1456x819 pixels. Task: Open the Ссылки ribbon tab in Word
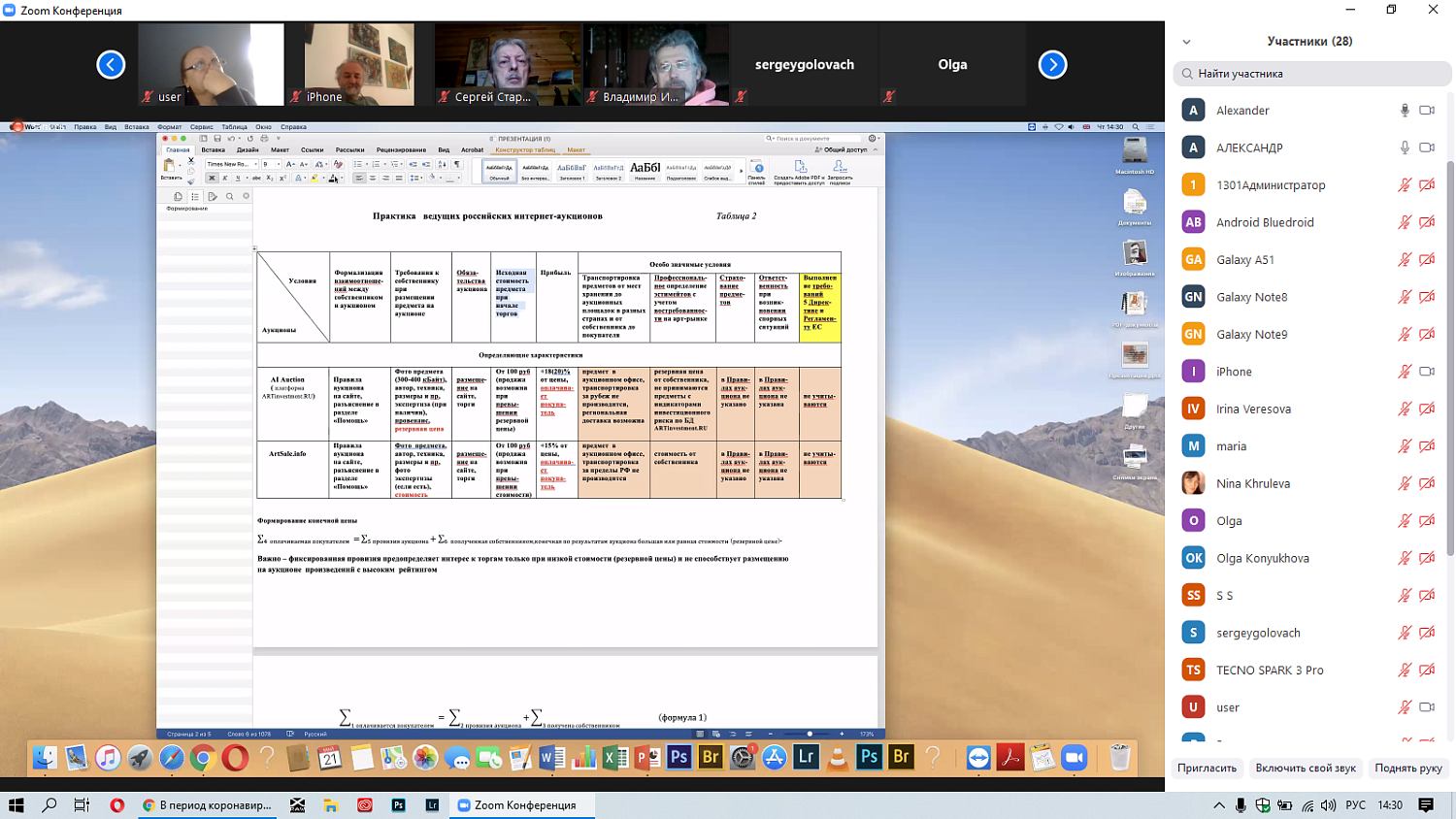coord(312,150)
